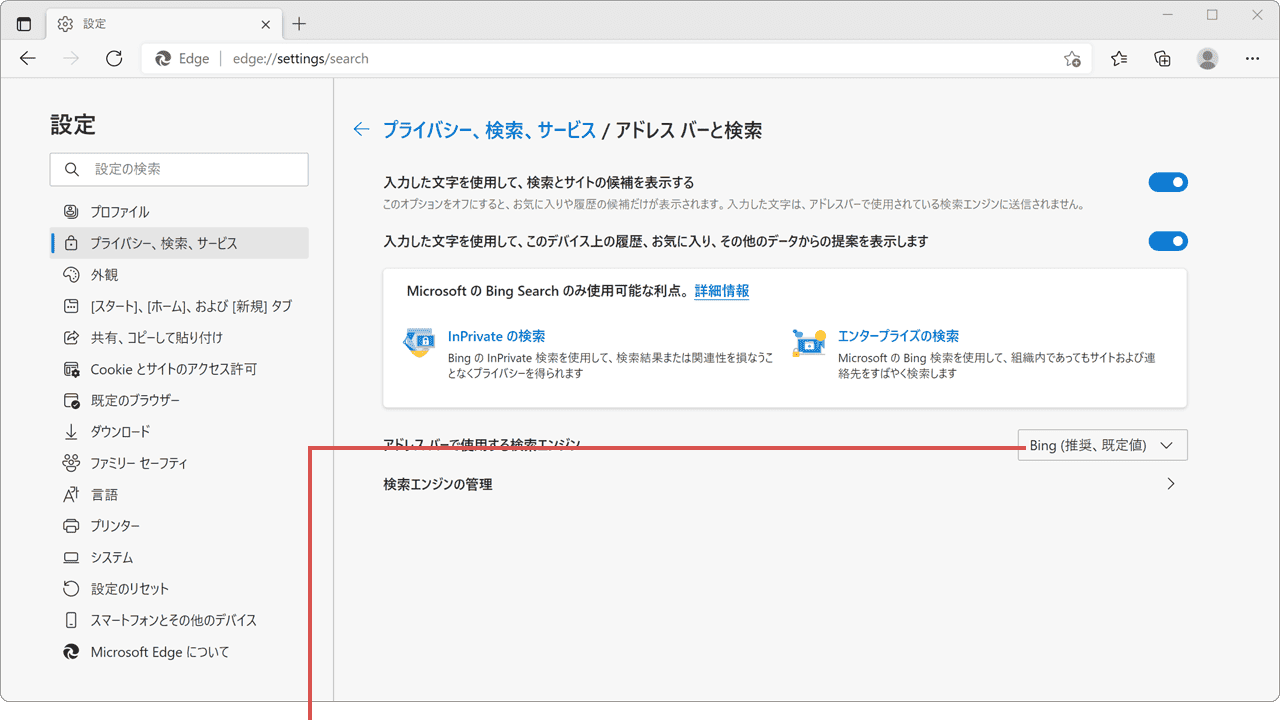Open the Collections icon

pyautogui.click(x=1162, y=59)
